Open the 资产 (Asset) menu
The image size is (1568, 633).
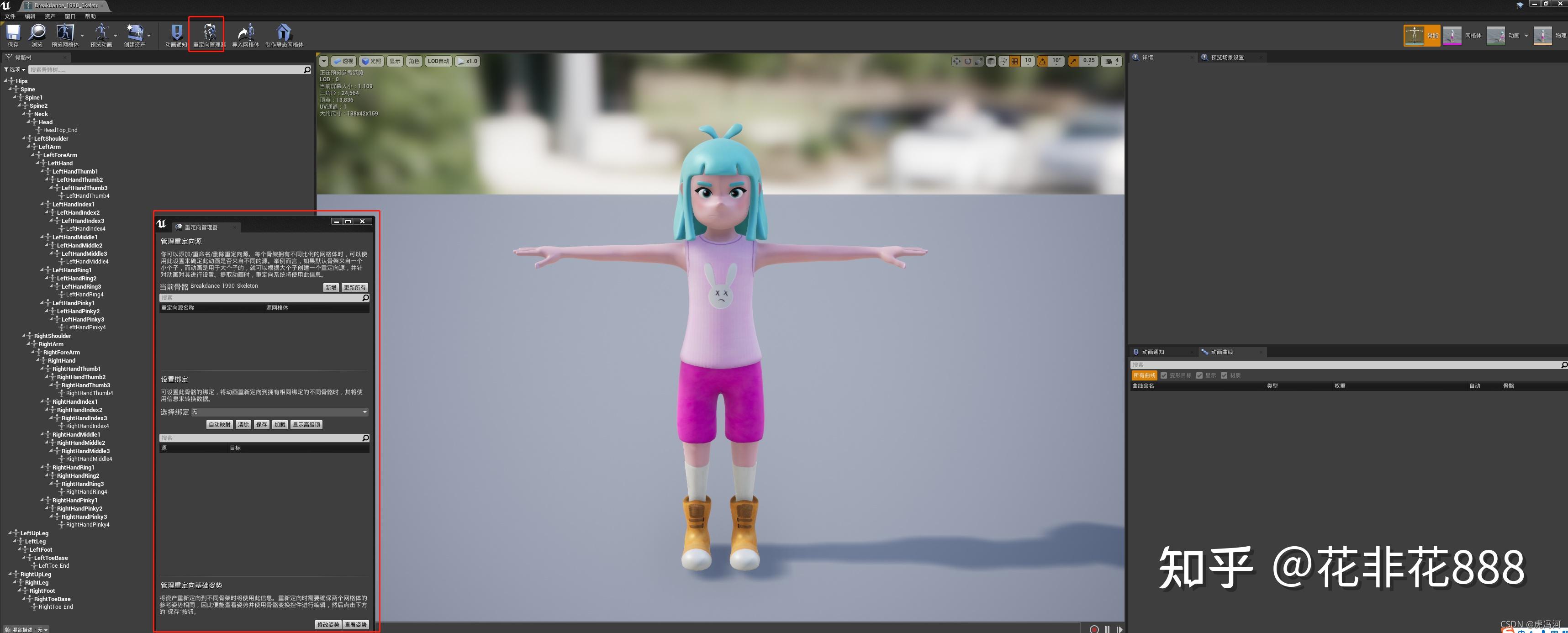pos(50,16)
